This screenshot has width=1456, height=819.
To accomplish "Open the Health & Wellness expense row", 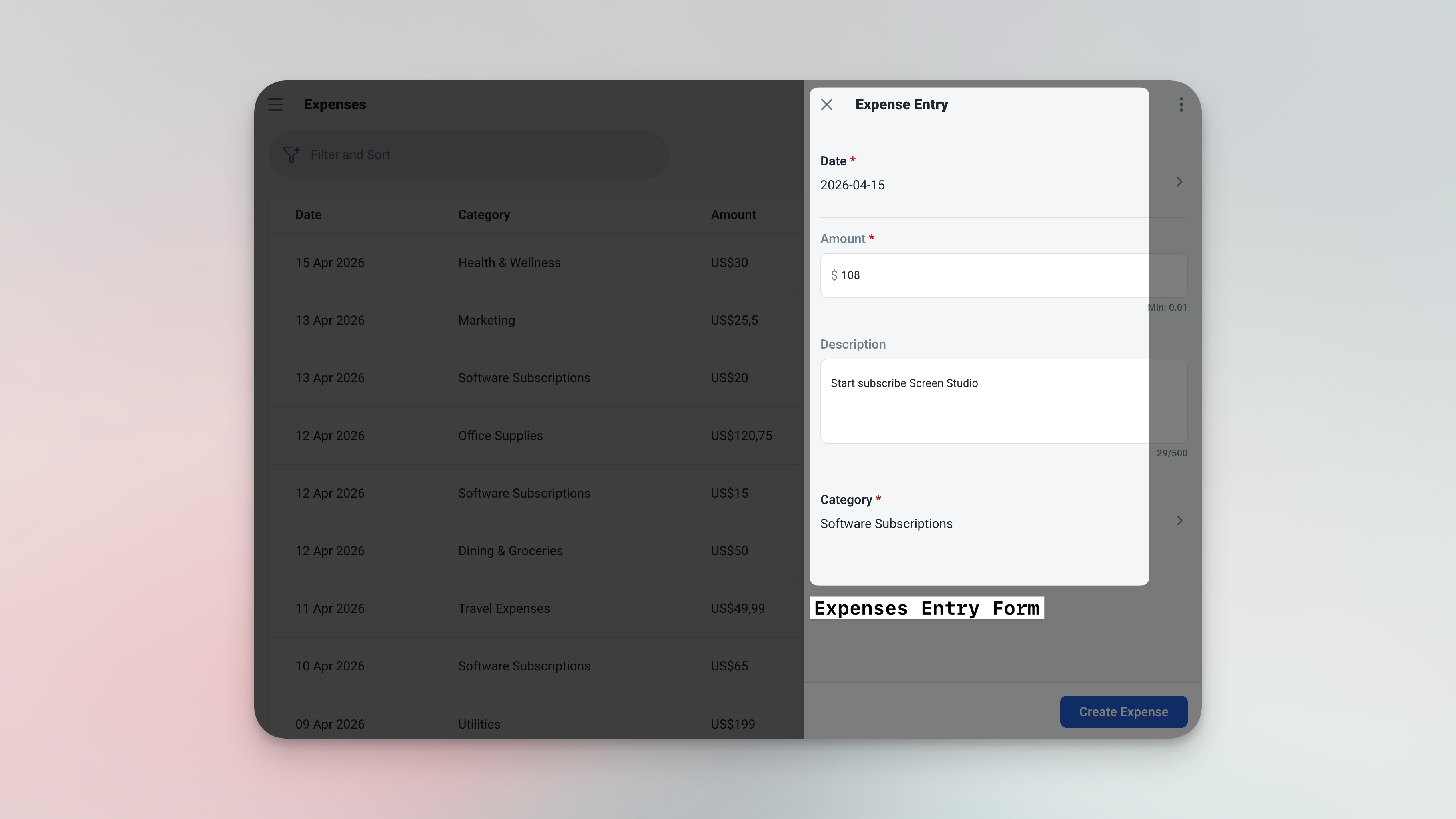I will tap(536, 263).
